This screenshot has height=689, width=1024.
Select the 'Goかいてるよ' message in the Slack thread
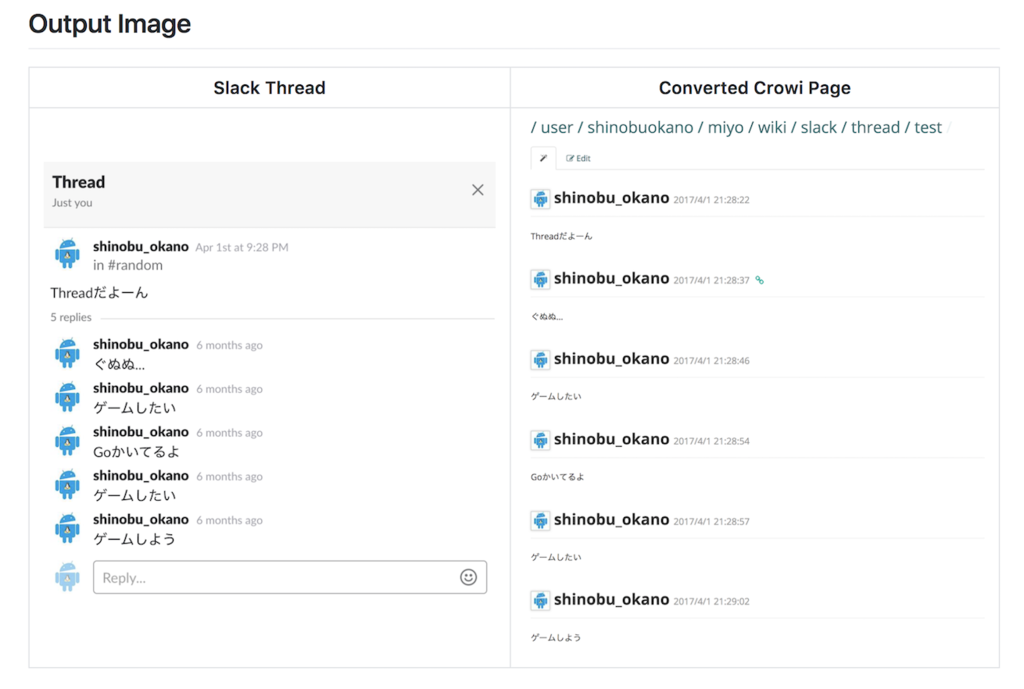tap(136, 452)
